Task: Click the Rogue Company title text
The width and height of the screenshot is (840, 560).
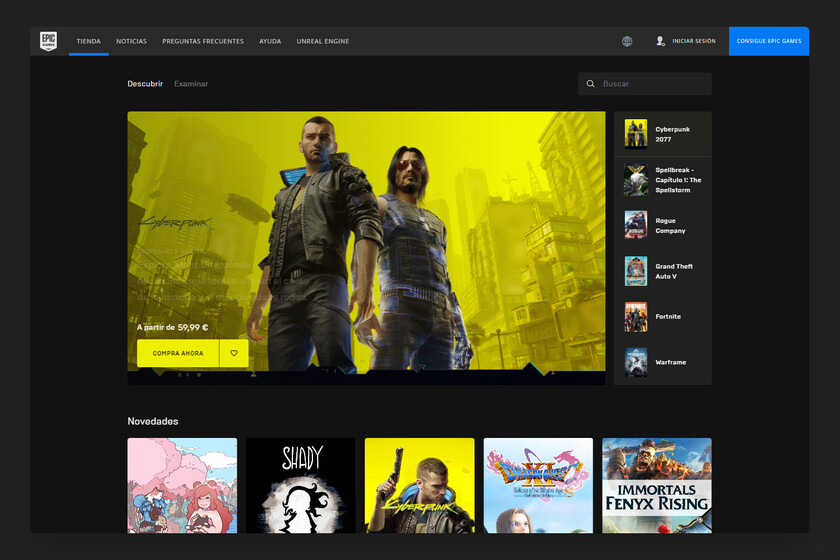Action: pyautogui.click(x=670, y=226)
